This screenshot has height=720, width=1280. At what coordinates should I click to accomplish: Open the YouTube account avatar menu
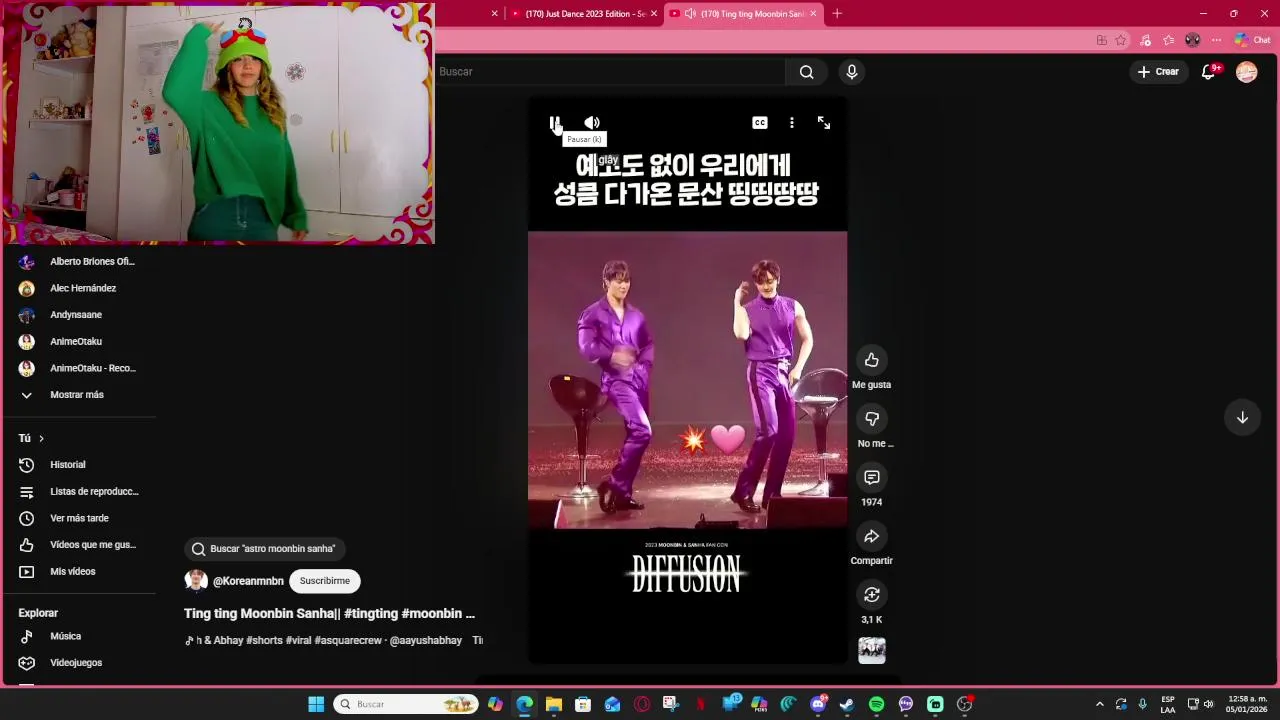click(x=1246, y=72)
